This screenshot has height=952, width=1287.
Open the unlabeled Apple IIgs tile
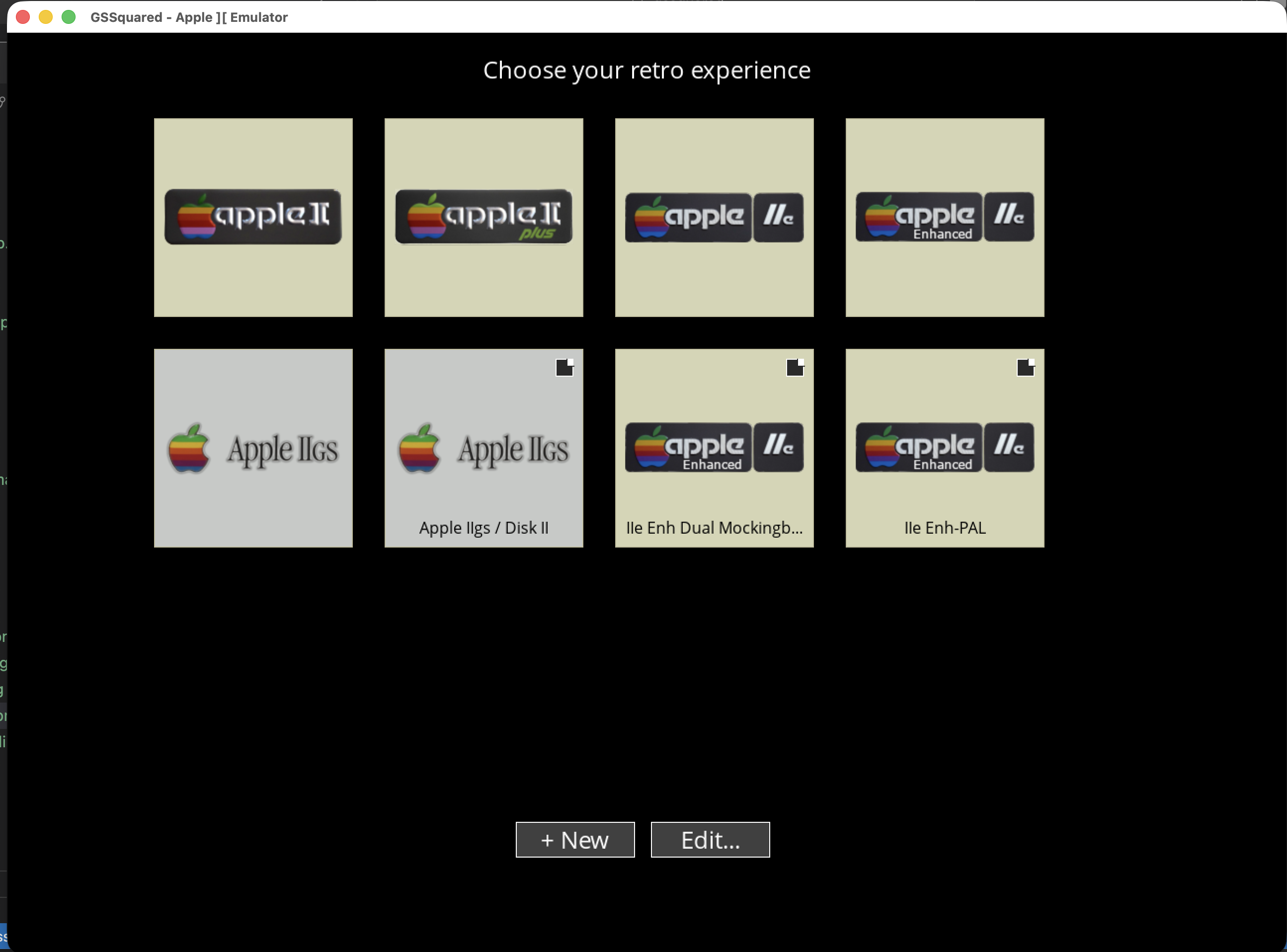tap(253, 448)
